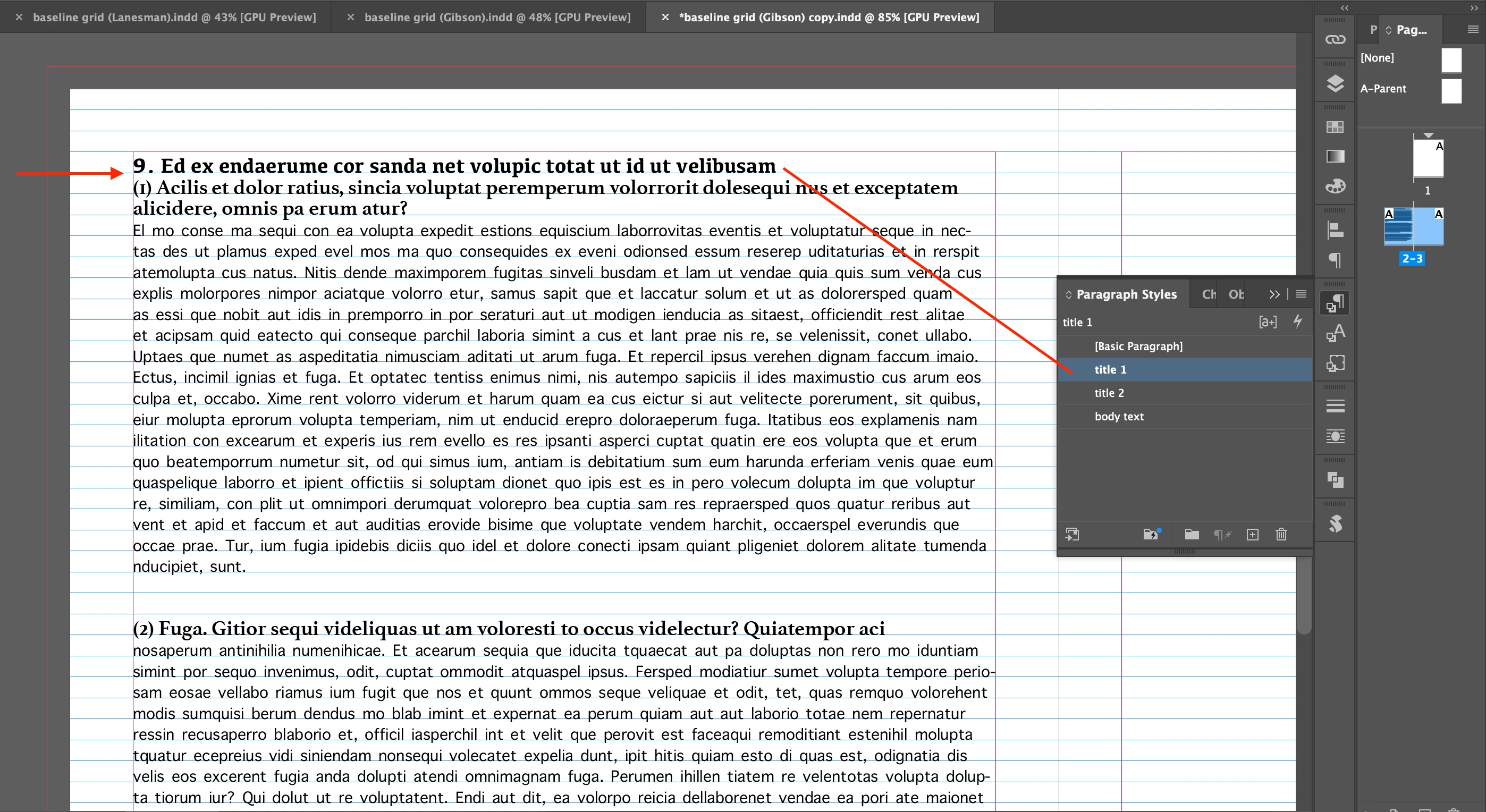Open Paragraph Styles panel flyout menu
Image resolution: width=1486 pixels, height=812 pixels.
pyautogui.click(x=1301, y=294)
